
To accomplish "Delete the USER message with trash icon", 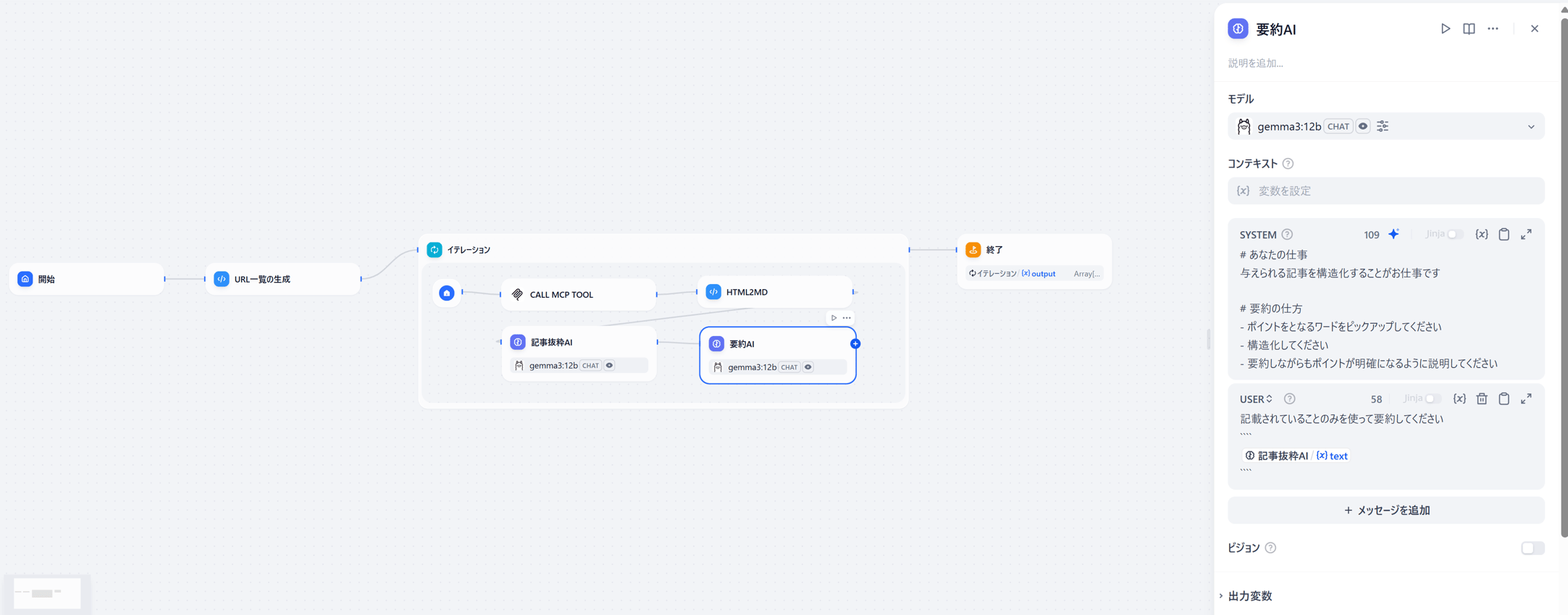I will click(x=1482, y=398).
